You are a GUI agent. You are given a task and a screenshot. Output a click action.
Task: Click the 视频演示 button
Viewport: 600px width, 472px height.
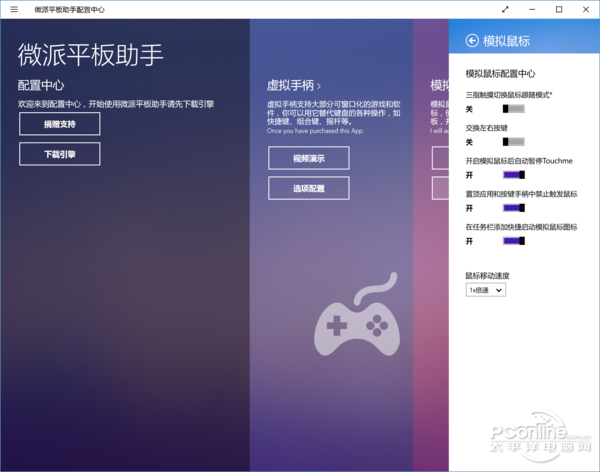coord(309,158)
